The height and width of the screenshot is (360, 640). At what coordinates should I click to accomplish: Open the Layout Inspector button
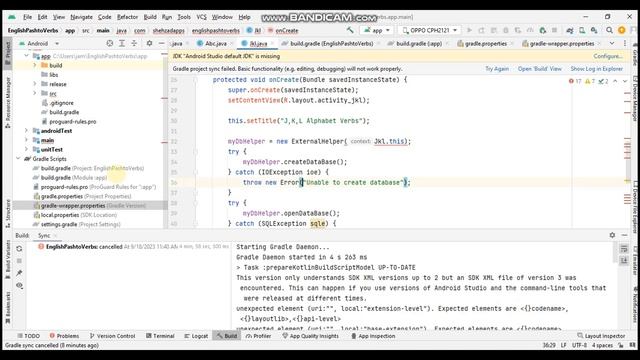(x=601, y=336)
